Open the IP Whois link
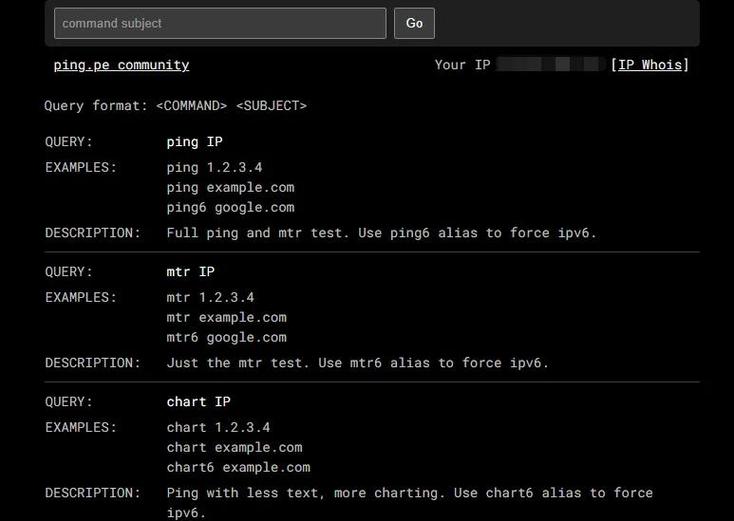Viewport: 734px width, 521px height. coord(650,65)
